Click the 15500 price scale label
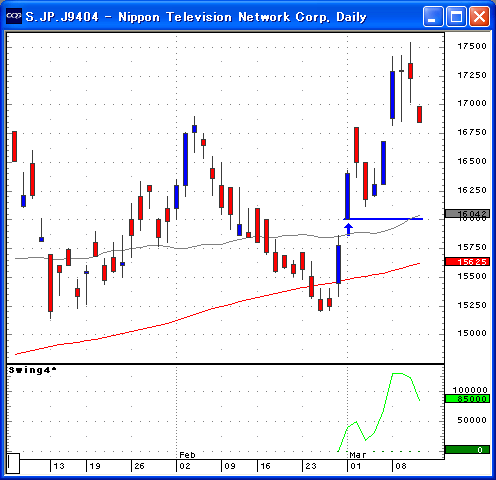496x480 pixels. point(472,276)
